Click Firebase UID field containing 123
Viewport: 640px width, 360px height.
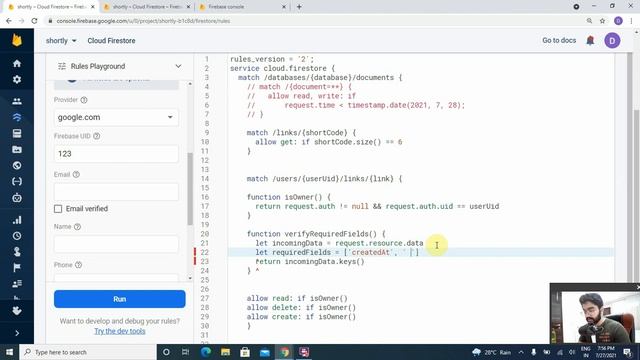coord(116,154)
